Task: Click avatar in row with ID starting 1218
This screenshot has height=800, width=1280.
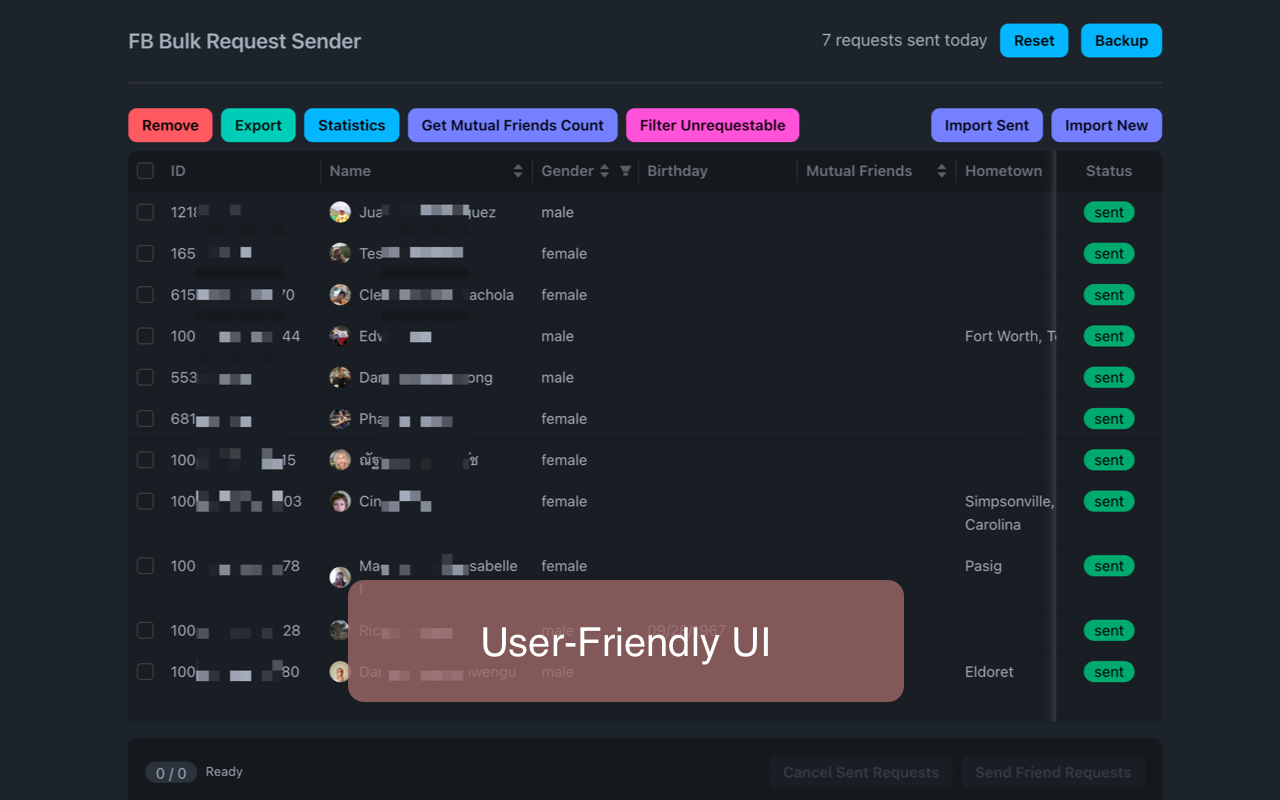Action: click(x=340, y=212)
